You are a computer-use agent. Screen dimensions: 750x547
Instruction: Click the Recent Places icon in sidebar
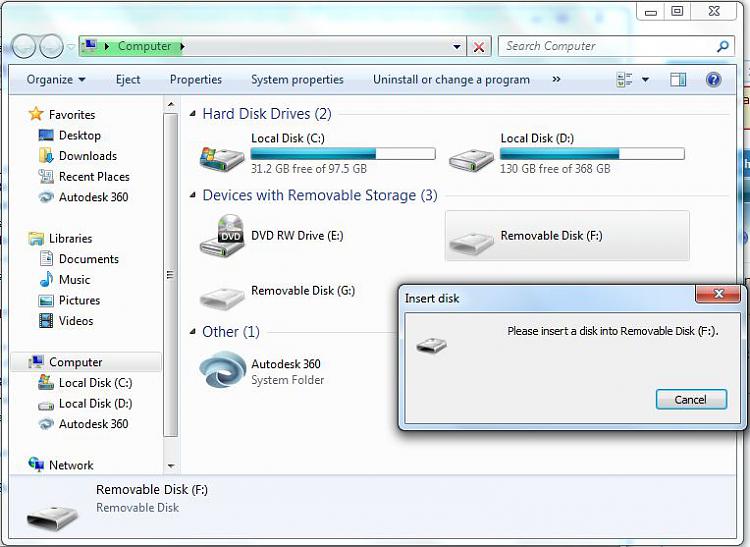tap(46, 176)
